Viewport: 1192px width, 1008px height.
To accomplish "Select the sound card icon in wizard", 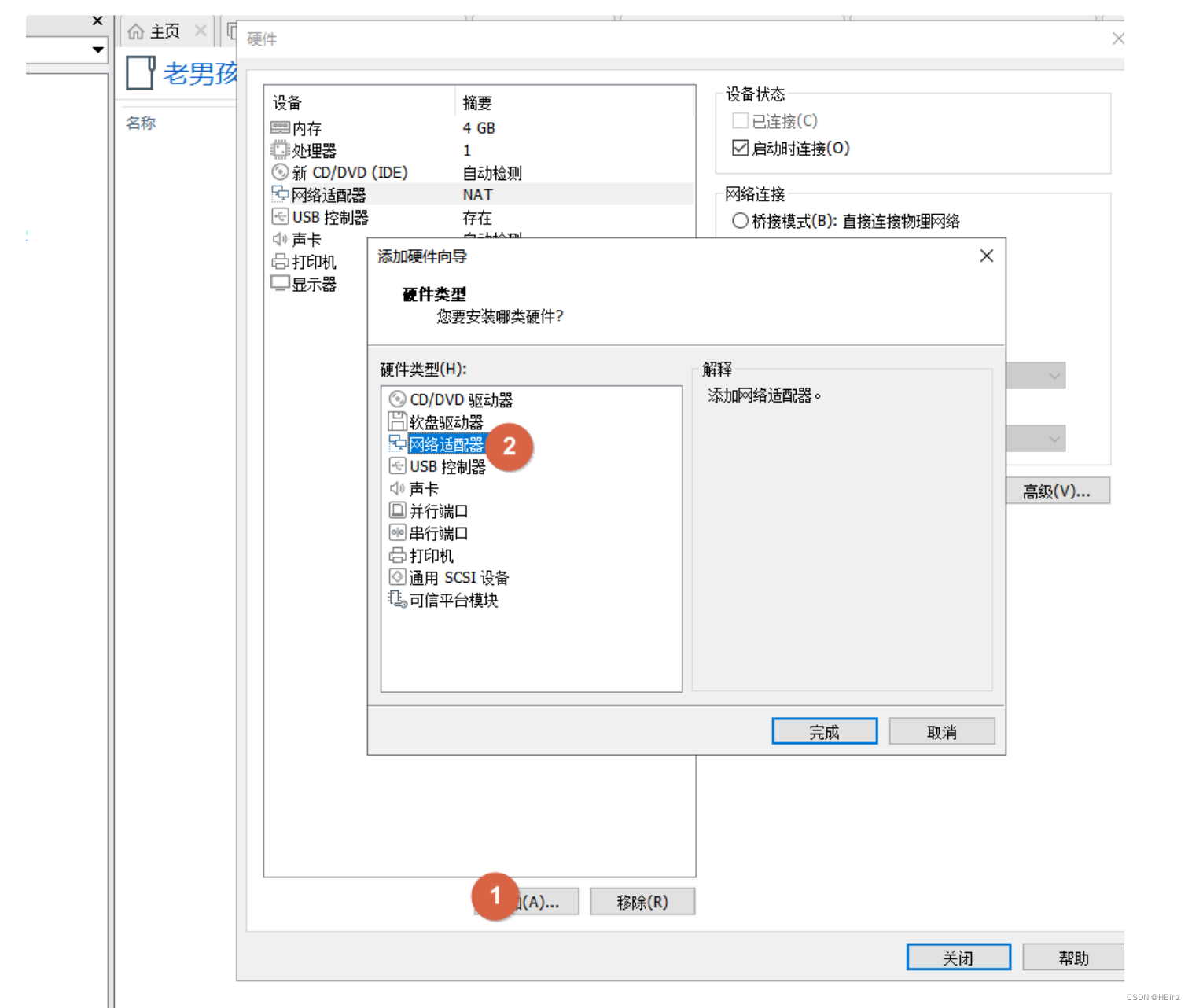I will coord(398,488).
